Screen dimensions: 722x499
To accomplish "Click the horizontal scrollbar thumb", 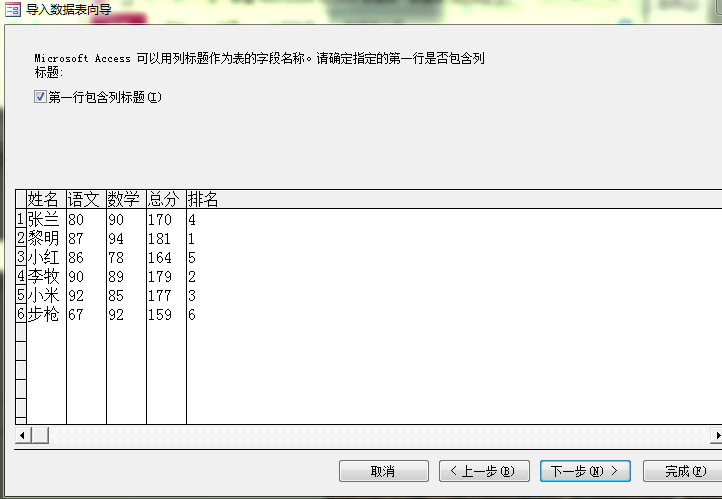I will pyautogui.click(x=40, y=435).
